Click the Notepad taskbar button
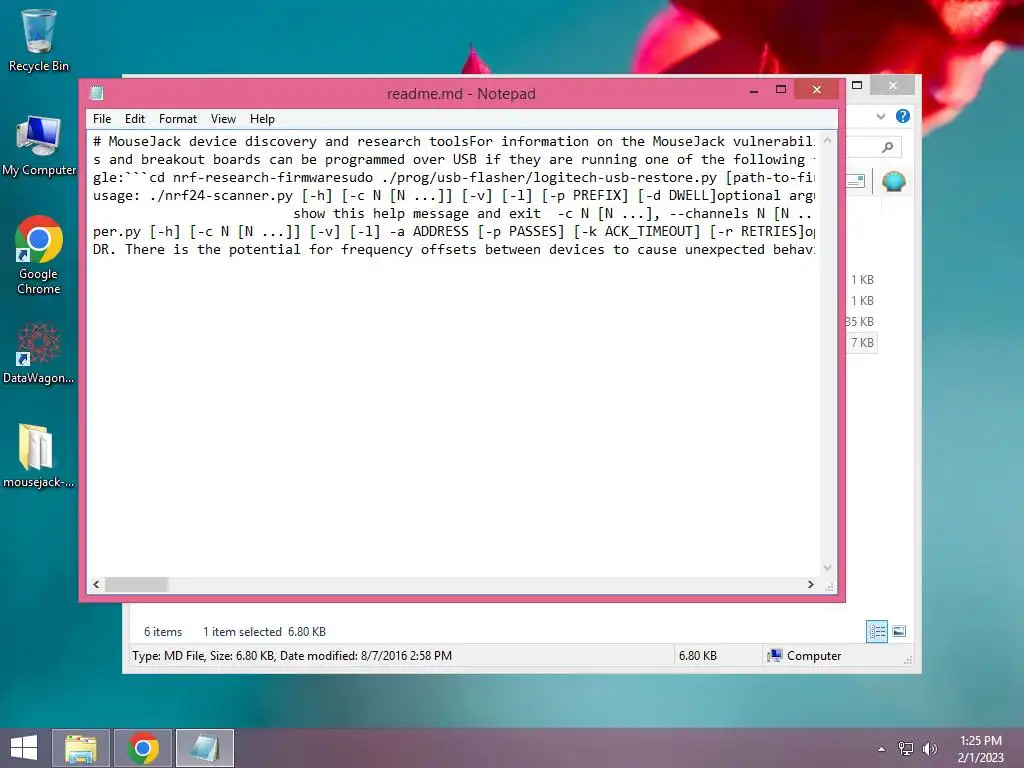1024x768 pixels. pyautogui.click(x=205, y=748)
